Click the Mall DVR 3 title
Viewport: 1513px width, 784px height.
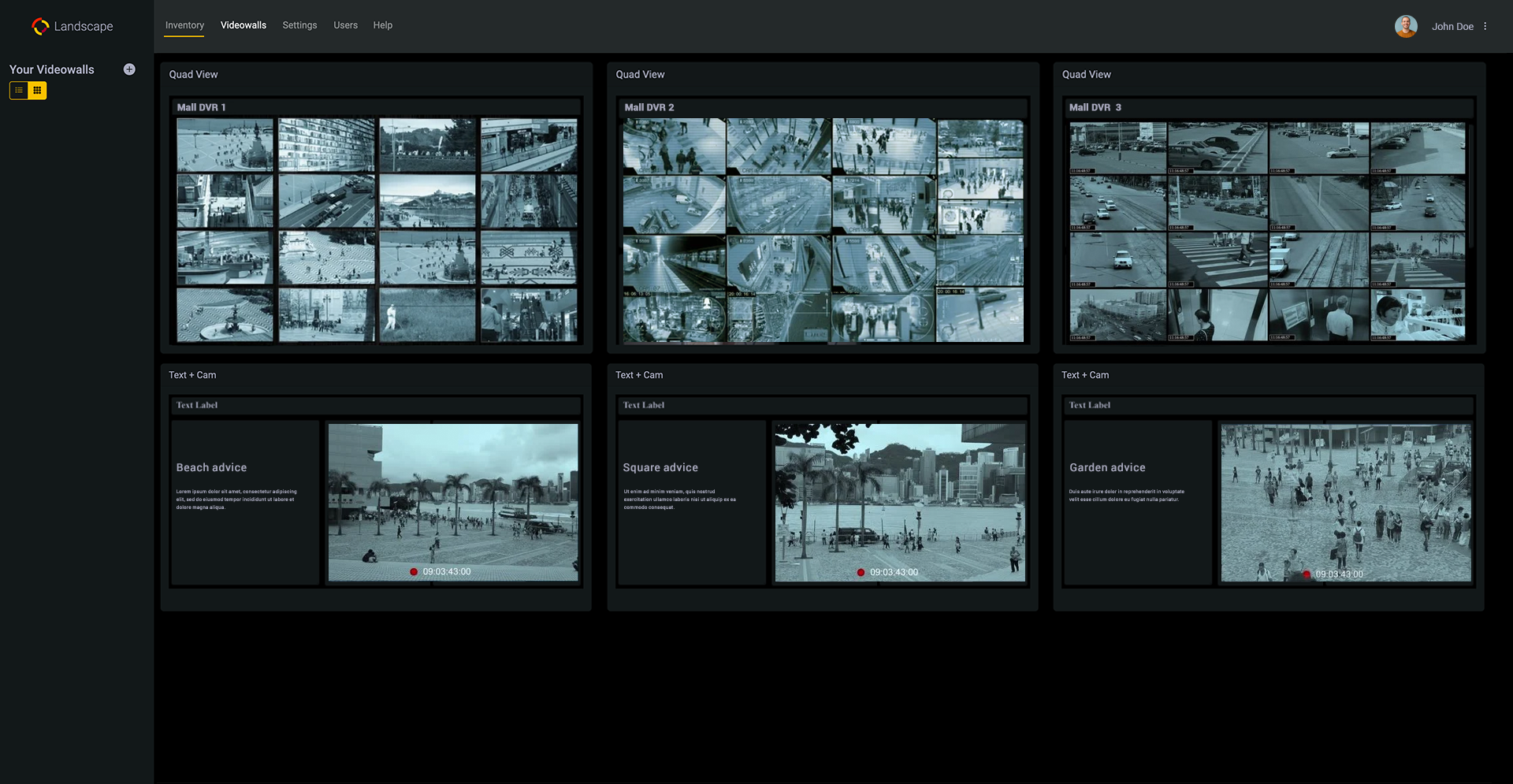pyautogui.click(x=1095, y=107)
